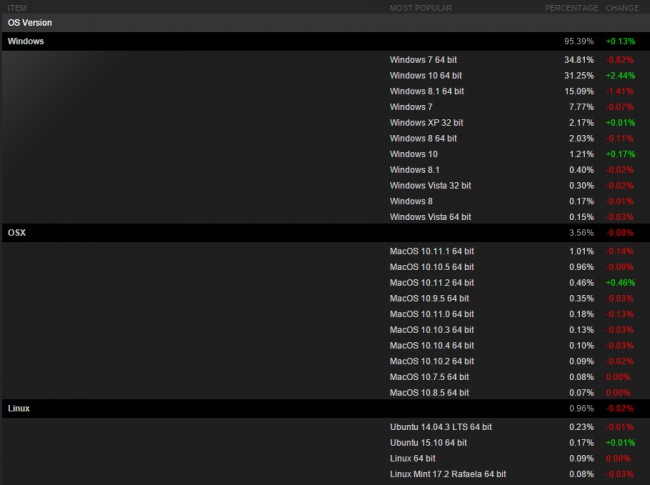Viewport: 650px width, 485px height.
Task: Collapse the OS Version section header
Action: (x=326, y=23)
